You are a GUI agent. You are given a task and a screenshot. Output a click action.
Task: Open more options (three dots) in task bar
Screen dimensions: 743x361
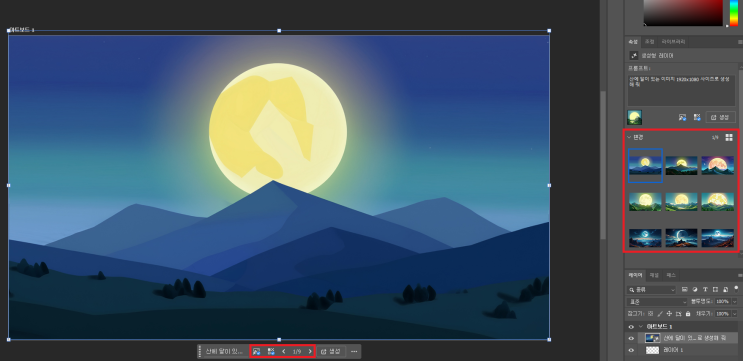[x=354, y=352]
